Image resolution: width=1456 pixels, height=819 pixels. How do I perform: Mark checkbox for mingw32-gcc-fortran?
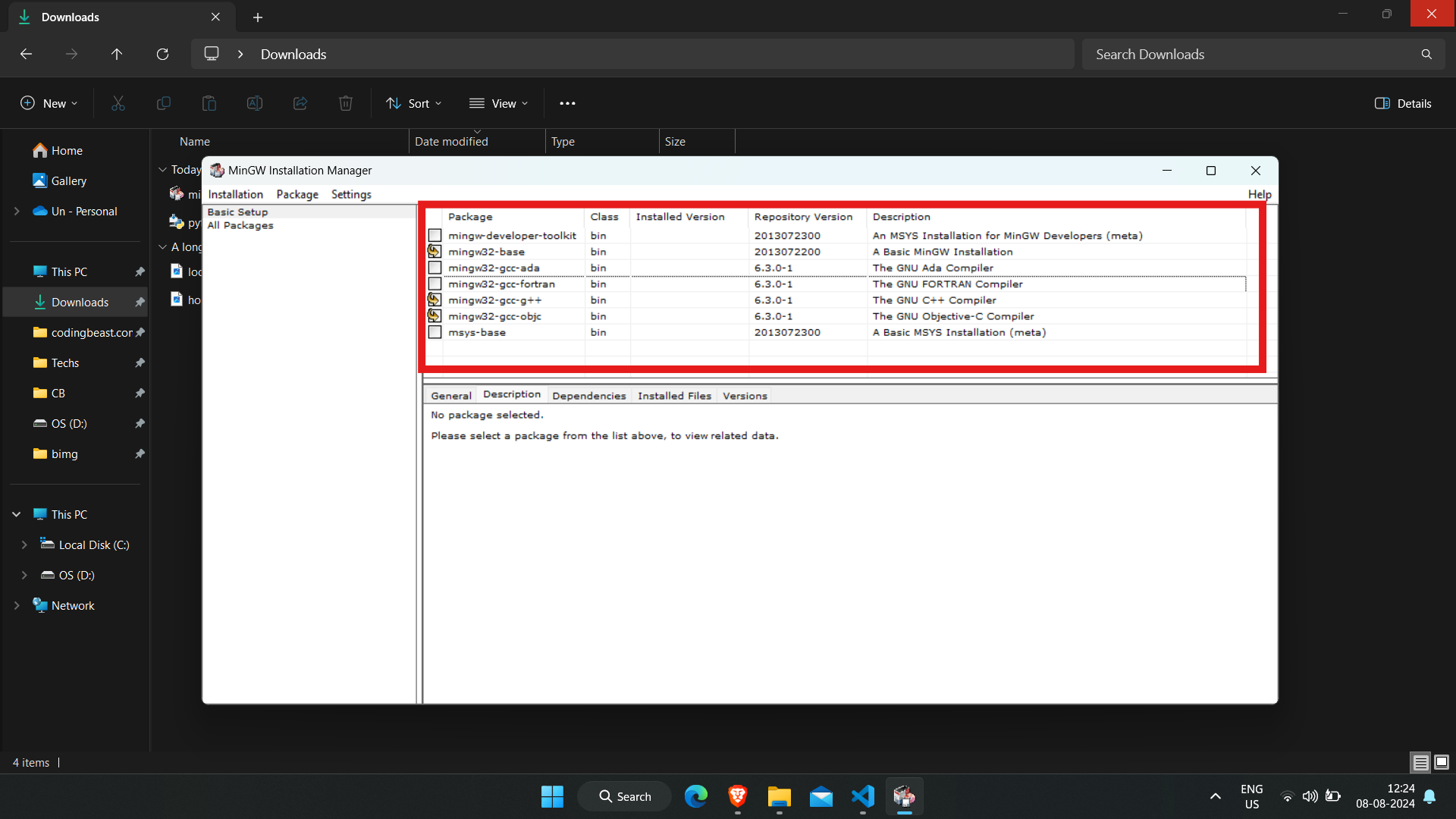(x=435, y=284)
